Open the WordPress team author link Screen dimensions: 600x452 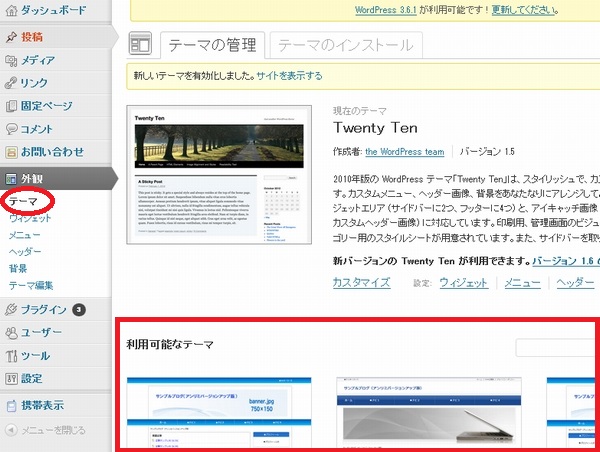pyautogui.click(x=405, y=152)
